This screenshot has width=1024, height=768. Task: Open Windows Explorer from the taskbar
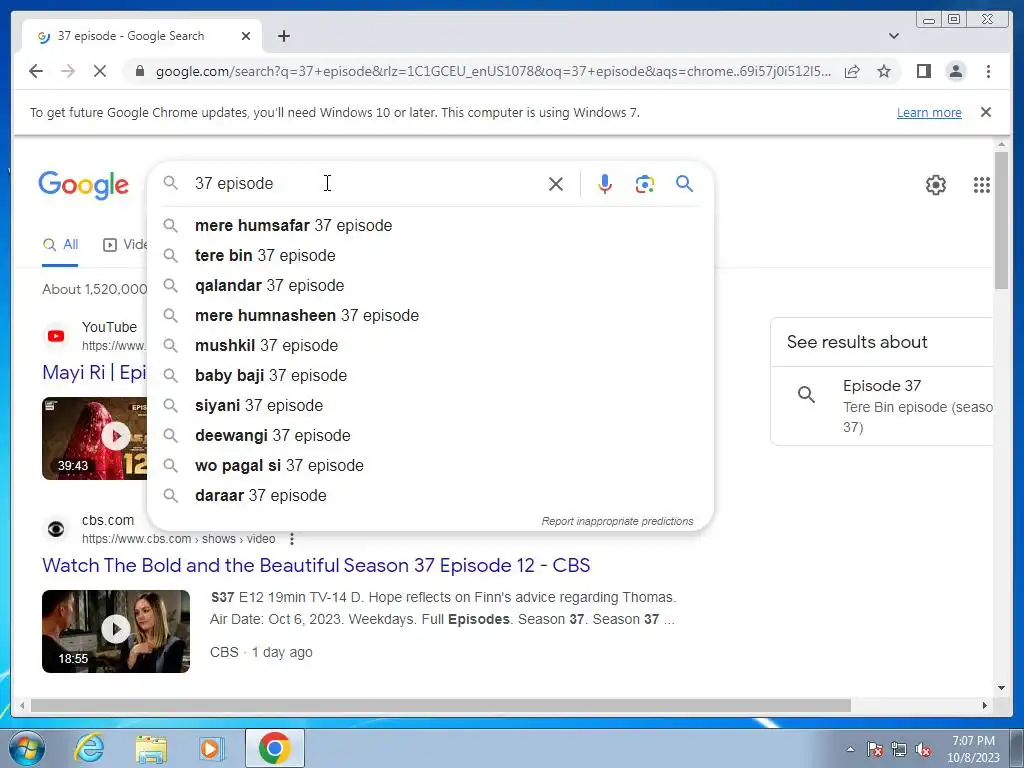pos(151,748)
